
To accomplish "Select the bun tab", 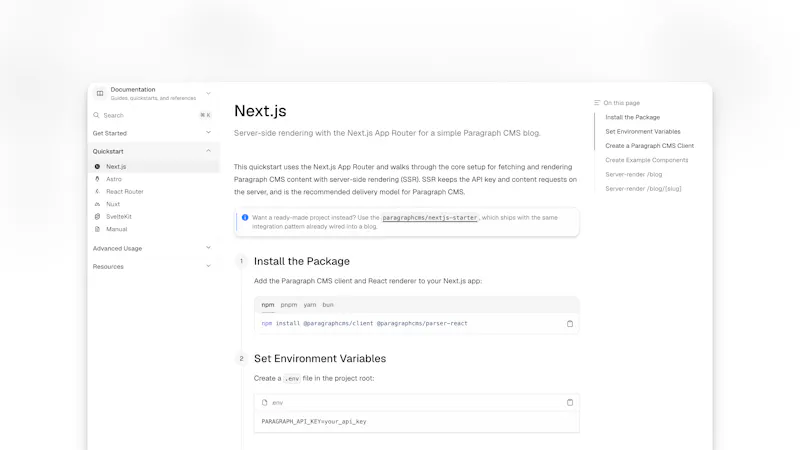I will coord(328,305).
